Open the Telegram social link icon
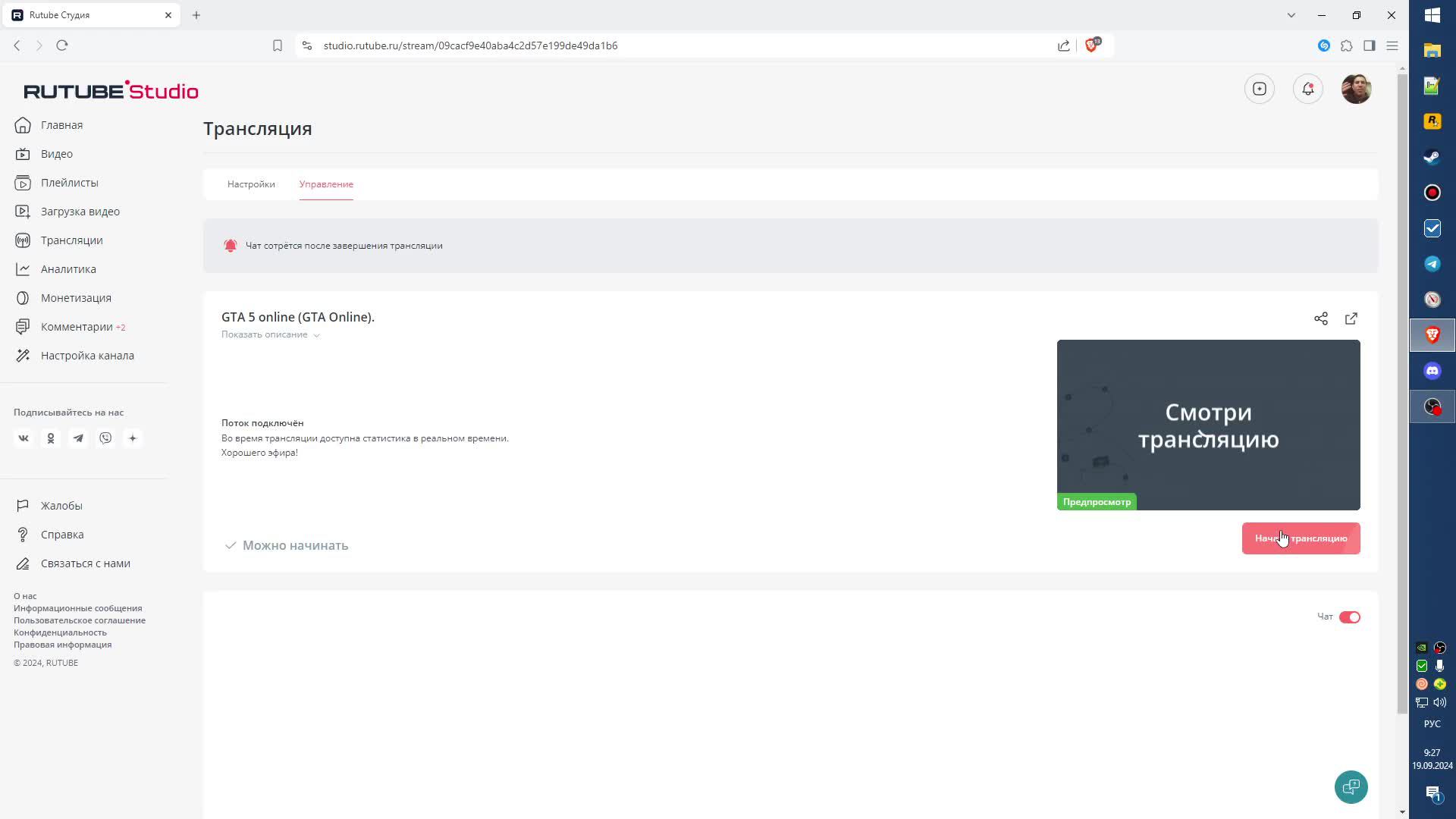The image size is (1456, 819). click(78, 438)
